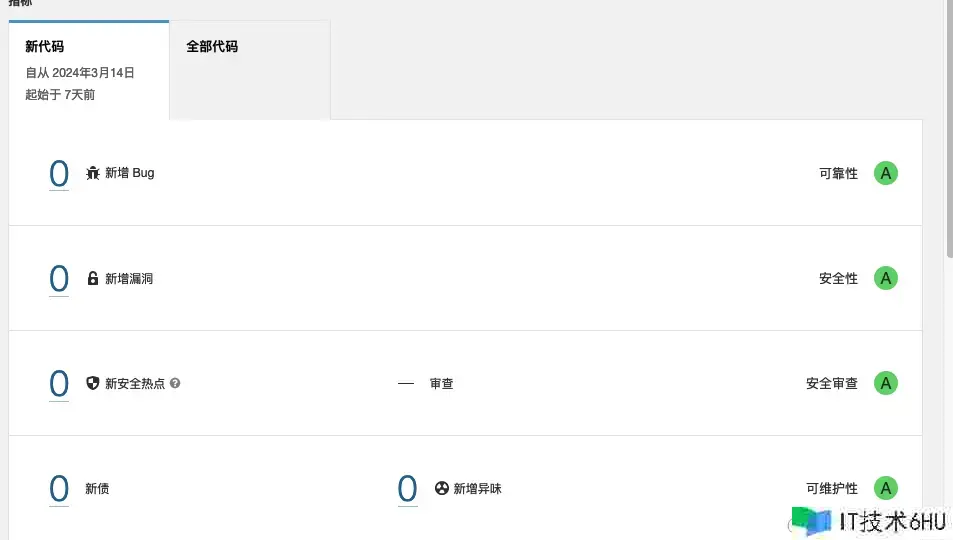Click the green A rating for 安全性
The width and height of the screenshot is (953, 540).
tap(886, 278)
